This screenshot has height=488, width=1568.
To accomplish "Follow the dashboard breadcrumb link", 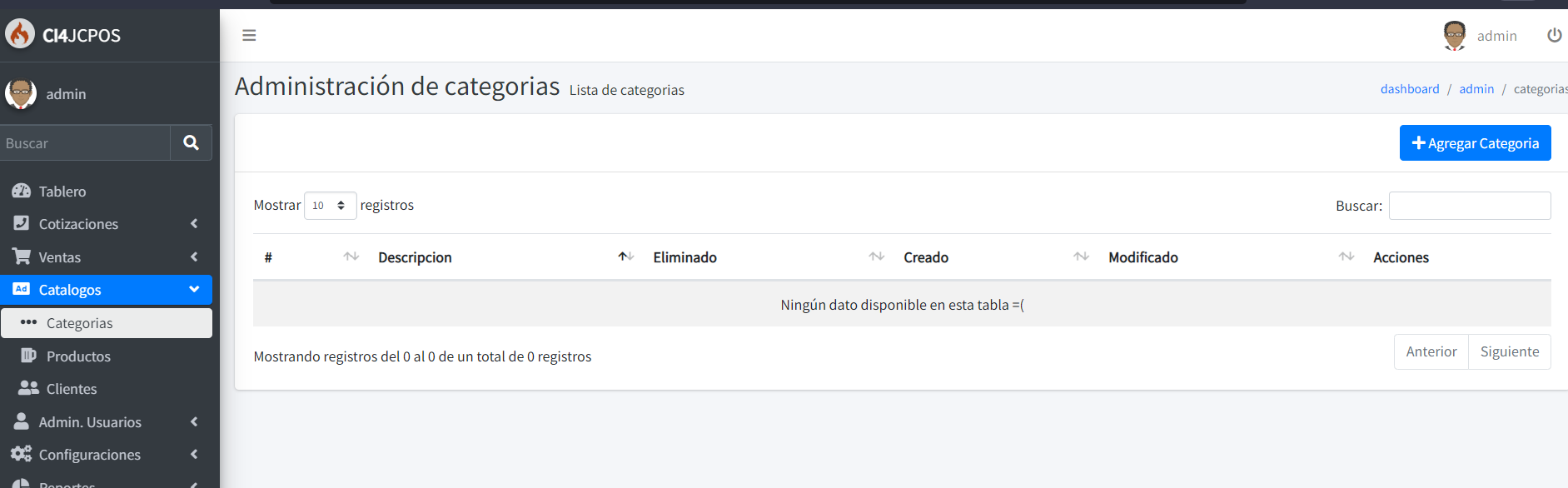I will coord(1409,89).
